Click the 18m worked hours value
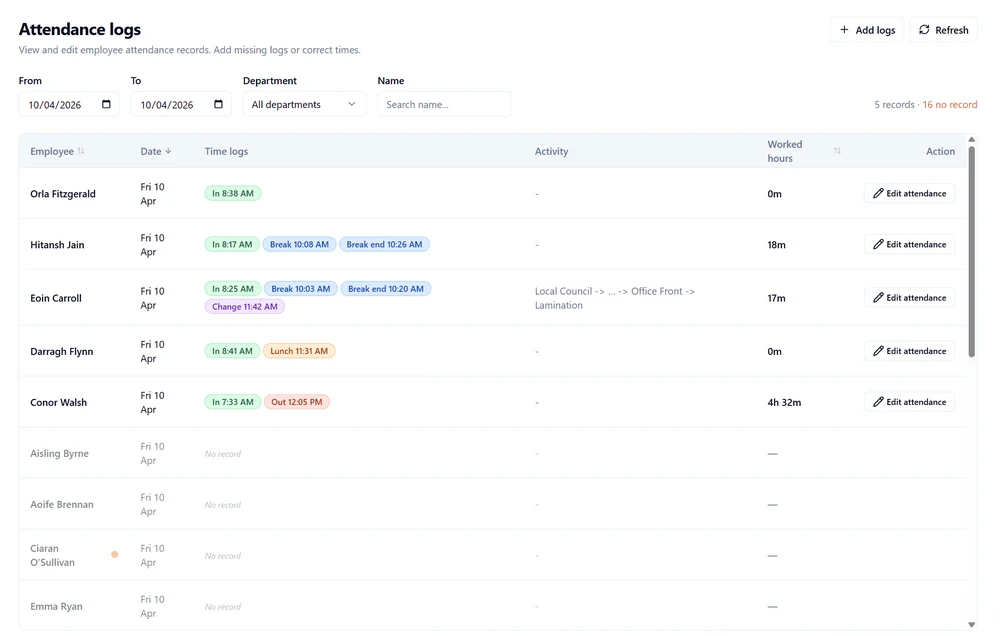Screen dimensions: 1000x636 pos(776,245)
